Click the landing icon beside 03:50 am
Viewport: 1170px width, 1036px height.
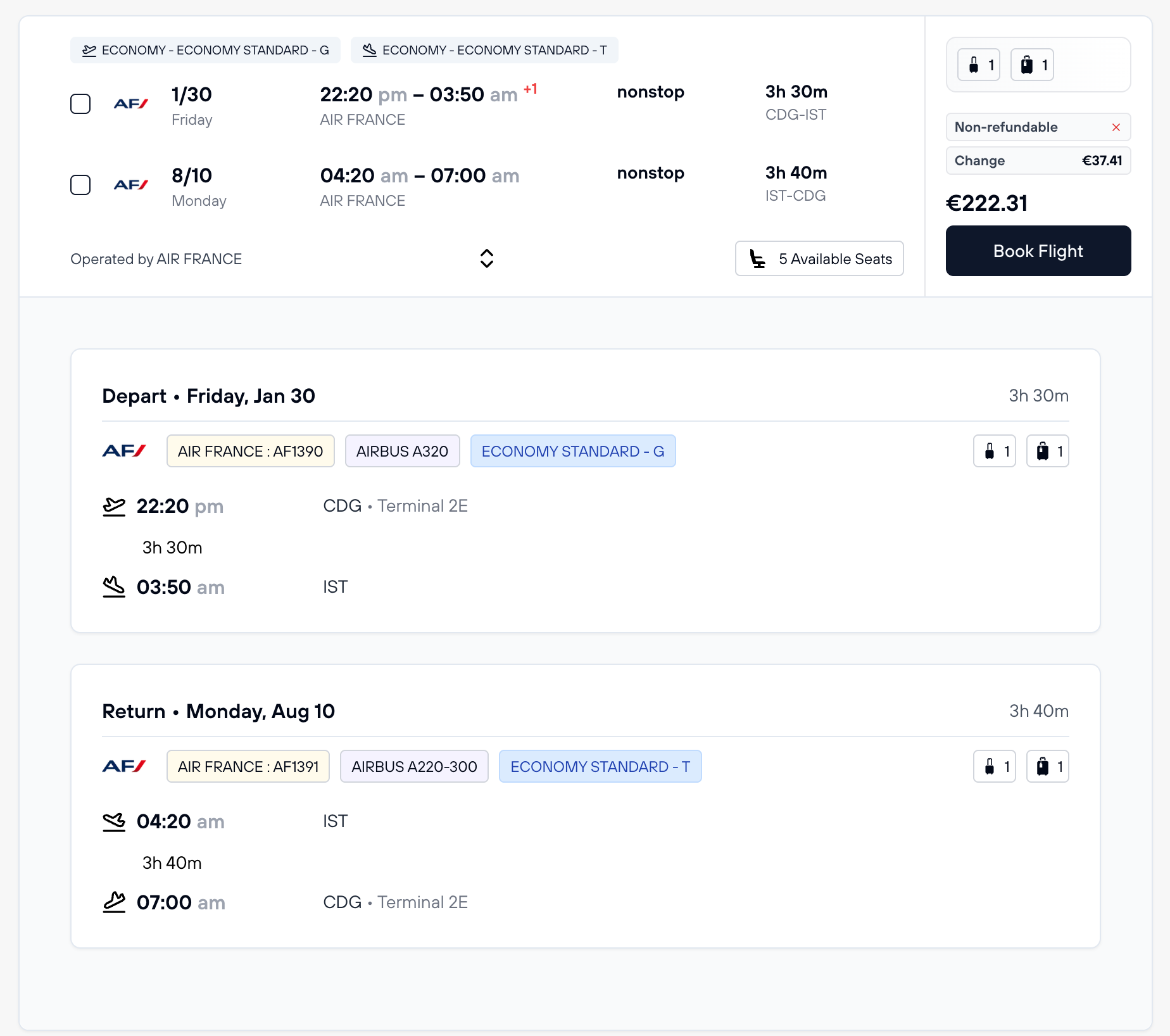pyautogui.click(x=114, y=587)
